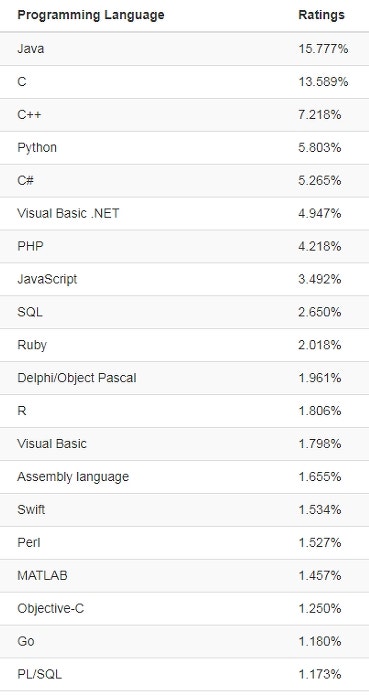Click the Perl language name
This screenshot has width=369, height=695.
click(29, 543)
